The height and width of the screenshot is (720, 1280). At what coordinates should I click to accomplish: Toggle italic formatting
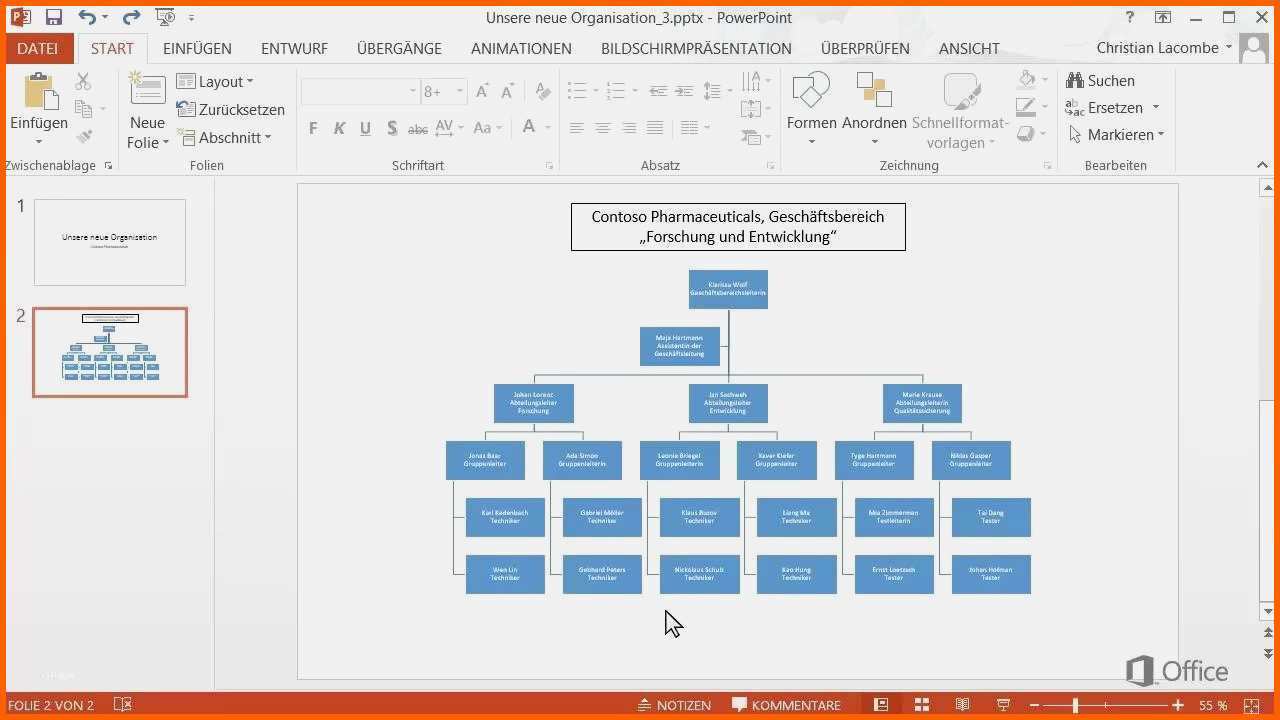click(x=339, y=128)
